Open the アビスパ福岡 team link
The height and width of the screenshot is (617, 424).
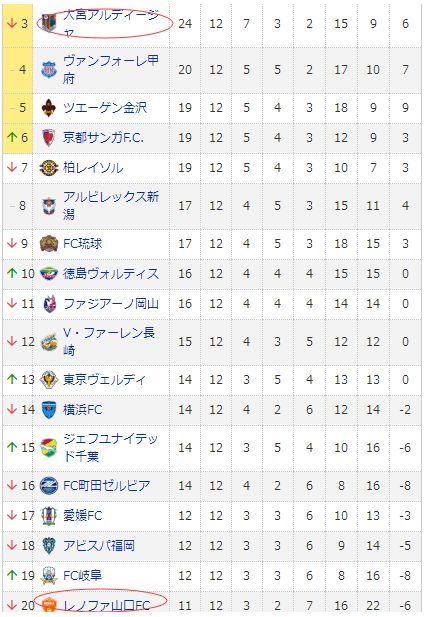[x=99, y=546]
